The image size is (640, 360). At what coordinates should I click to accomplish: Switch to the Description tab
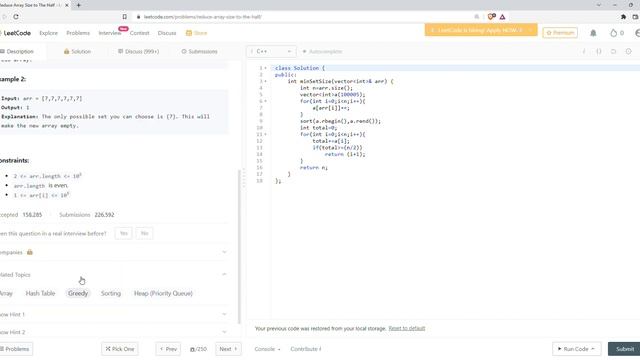(x=17, y=51)
